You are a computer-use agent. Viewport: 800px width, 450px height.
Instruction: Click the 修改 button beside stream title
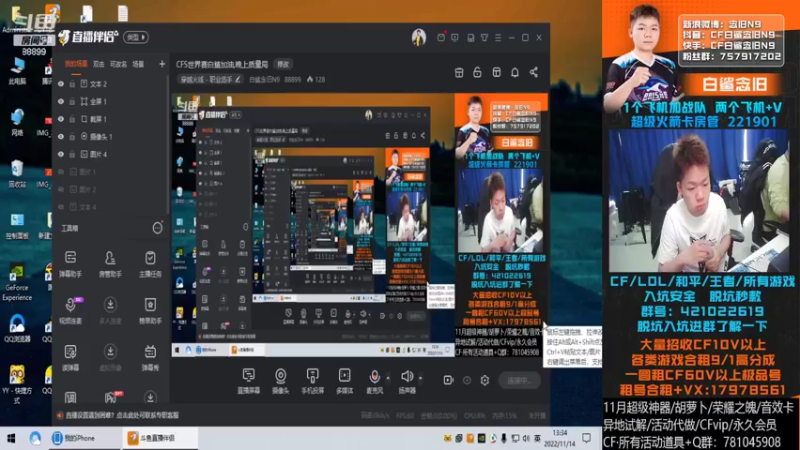click(283, 64)
